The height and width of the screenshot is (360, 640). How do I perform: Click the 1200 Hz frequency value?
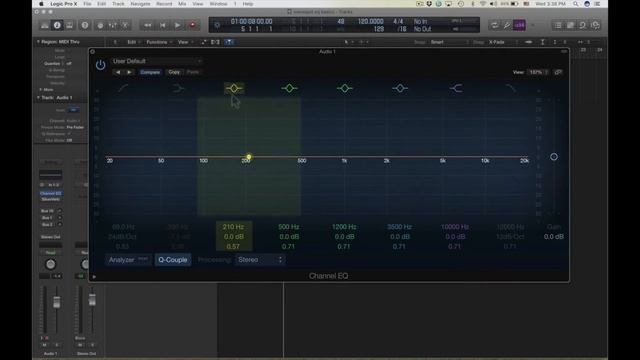pyautogui.click(x=344, y=227)
